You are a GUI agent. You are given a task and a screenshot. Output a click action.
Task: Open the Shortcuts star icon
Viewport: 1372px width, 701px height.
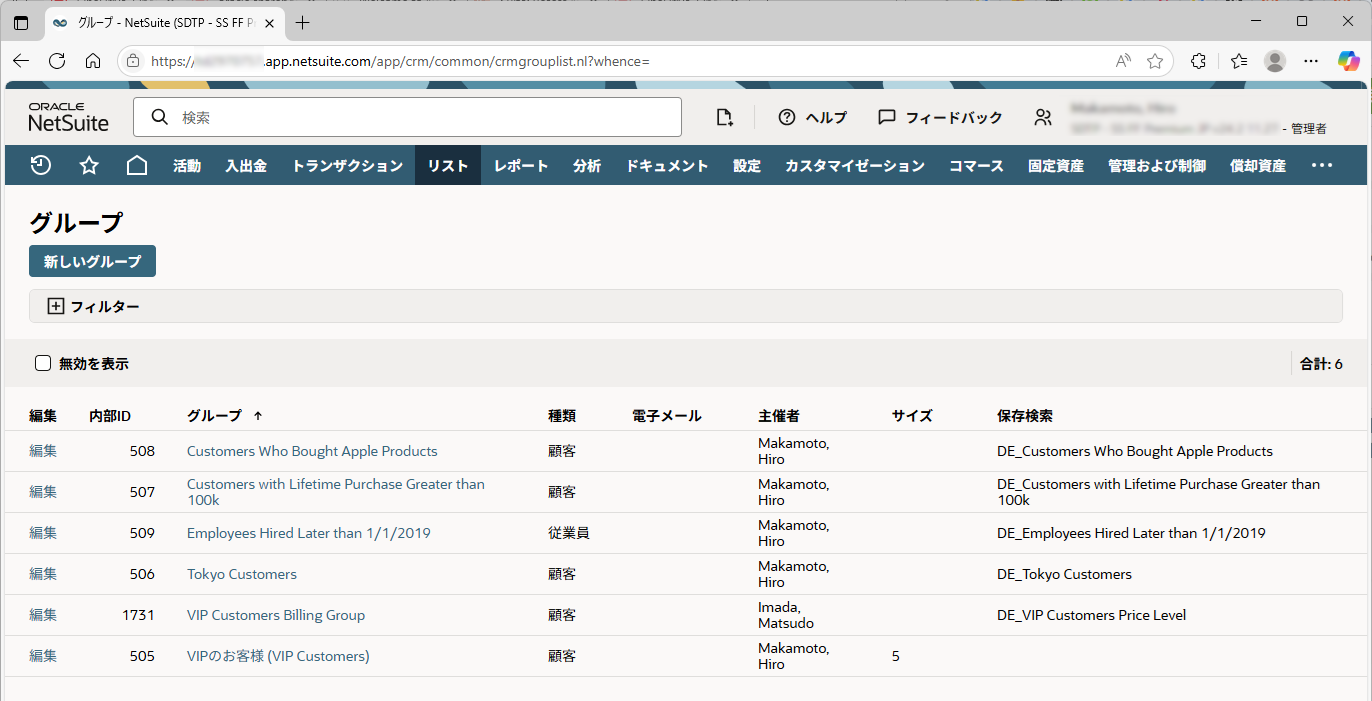coord(89,165)
